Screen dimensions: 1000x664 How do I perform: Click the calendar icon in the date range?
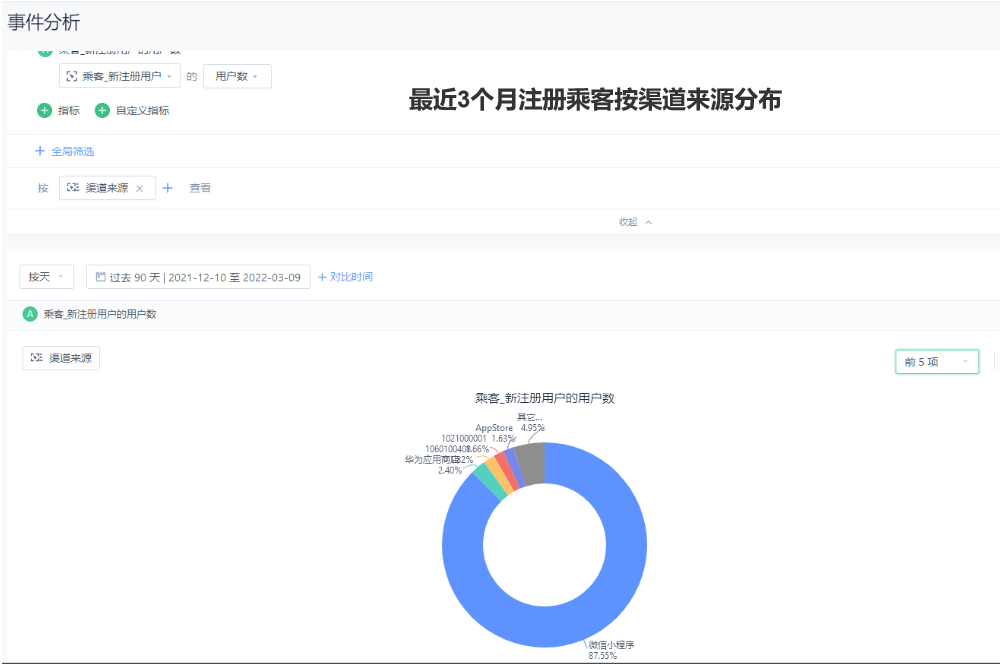pos(100,277)
